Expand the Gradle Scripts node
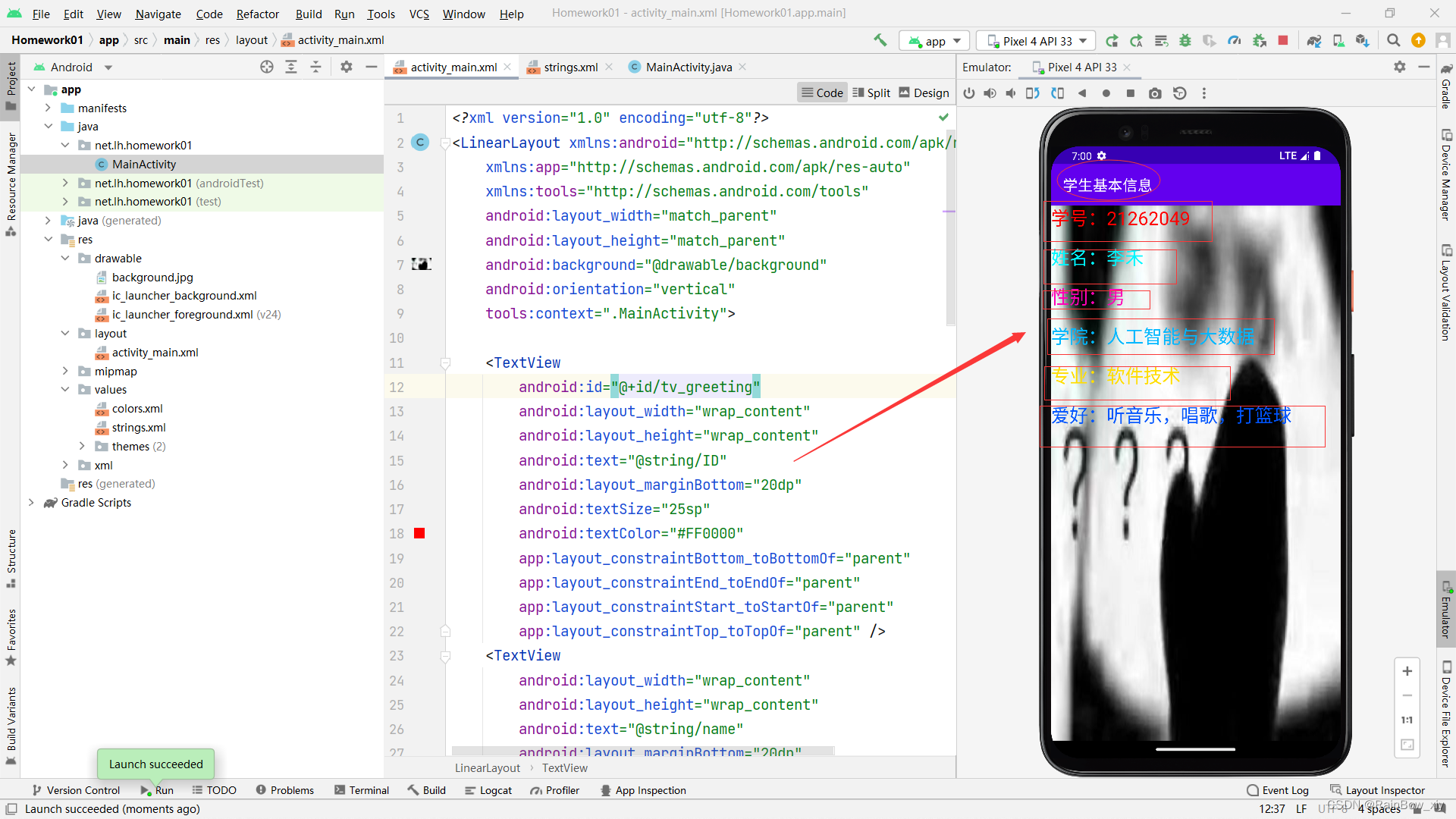The image size is (1456, 819). tap(31, 502)
